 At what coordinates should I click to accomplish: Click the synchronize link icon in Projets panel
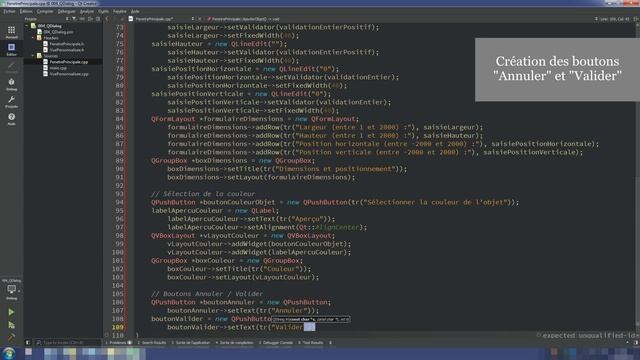(x=82, y=19)
